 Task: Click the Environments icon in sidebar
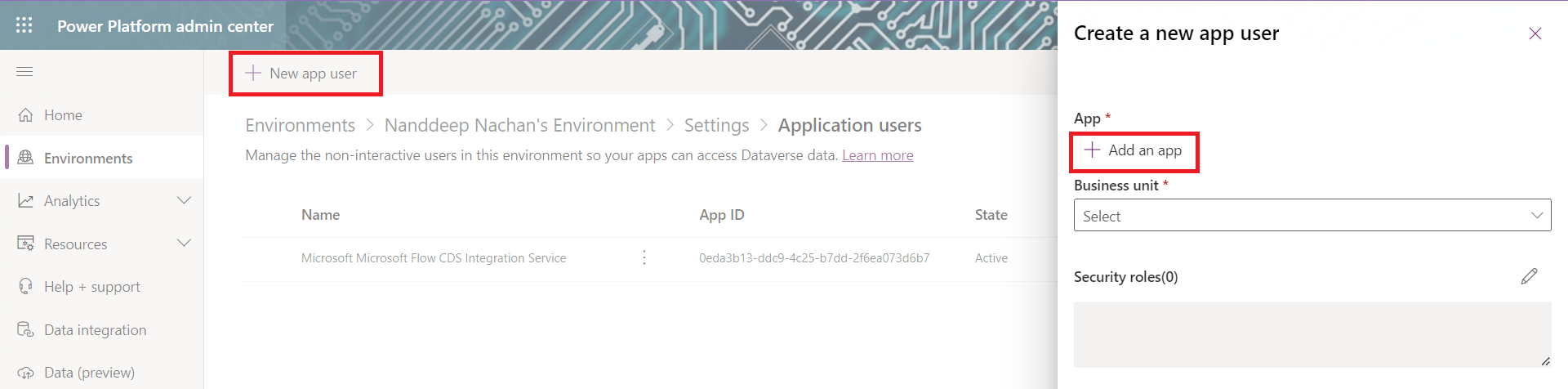26,158
